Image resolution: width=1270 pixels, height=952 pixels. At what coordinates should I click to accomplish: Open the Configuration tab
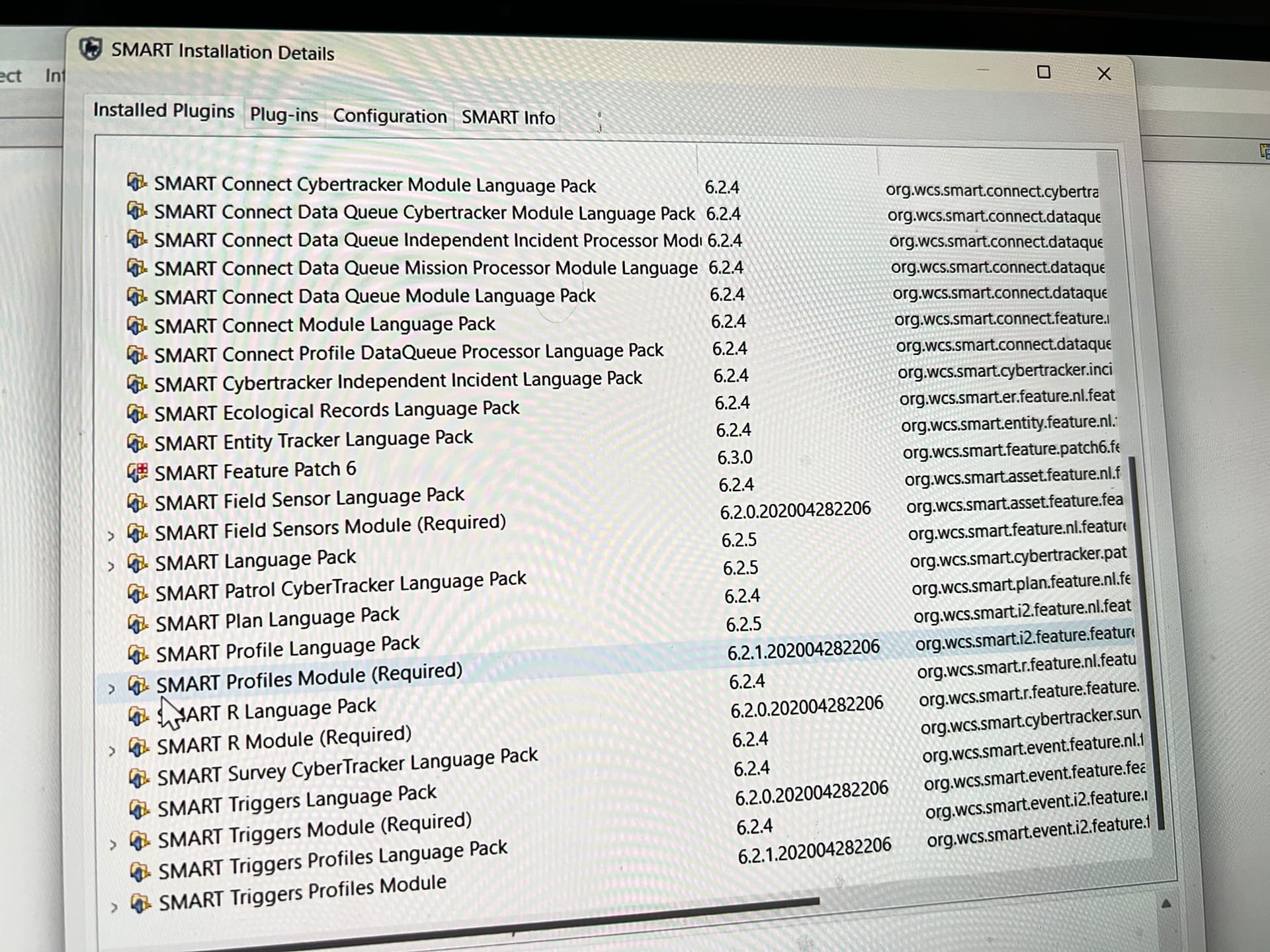pyautogui.click(x=390, y=116)
